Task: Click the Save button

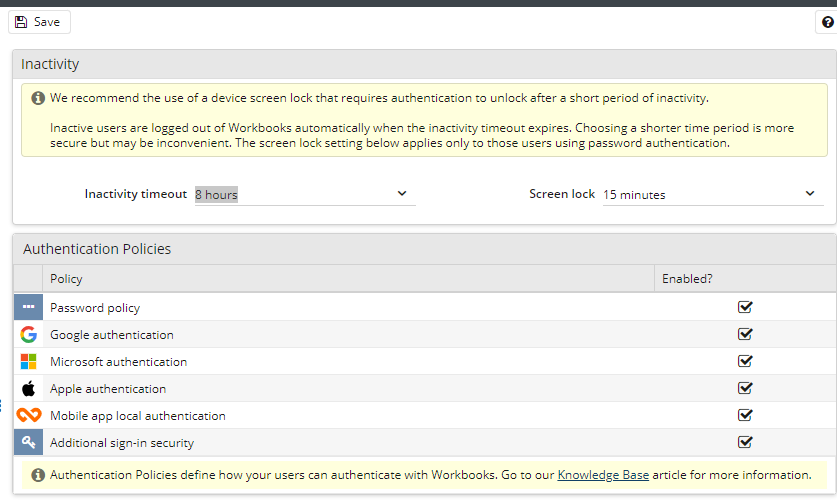Action: pos(39,22)
